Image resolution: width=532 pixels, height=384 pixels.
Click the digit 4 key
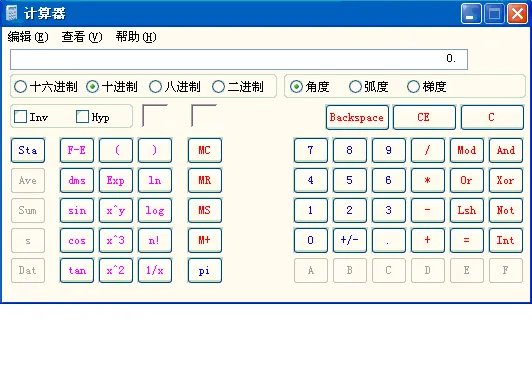(311, 180)
